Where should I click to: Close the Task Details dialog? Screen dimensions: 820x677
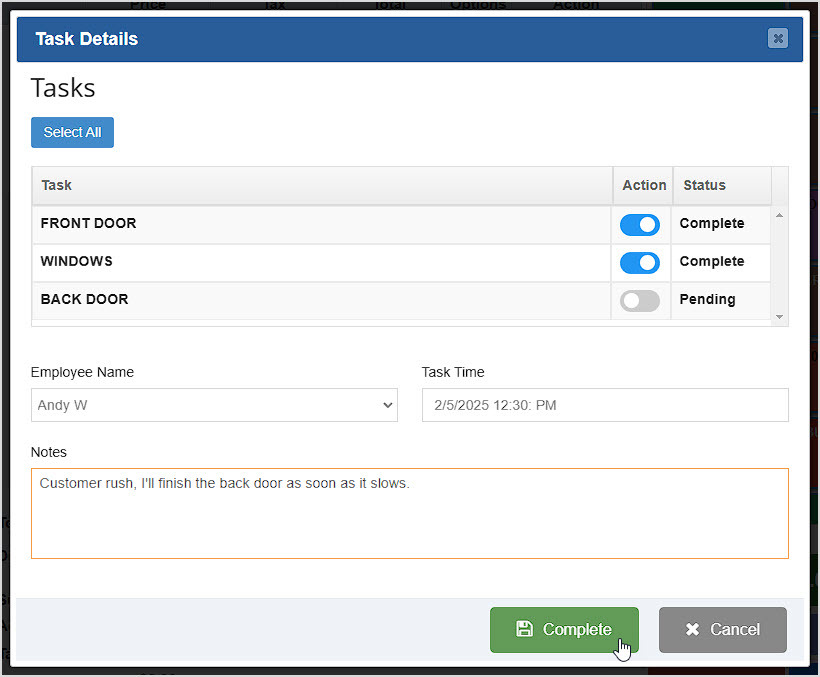coord(778,38)
